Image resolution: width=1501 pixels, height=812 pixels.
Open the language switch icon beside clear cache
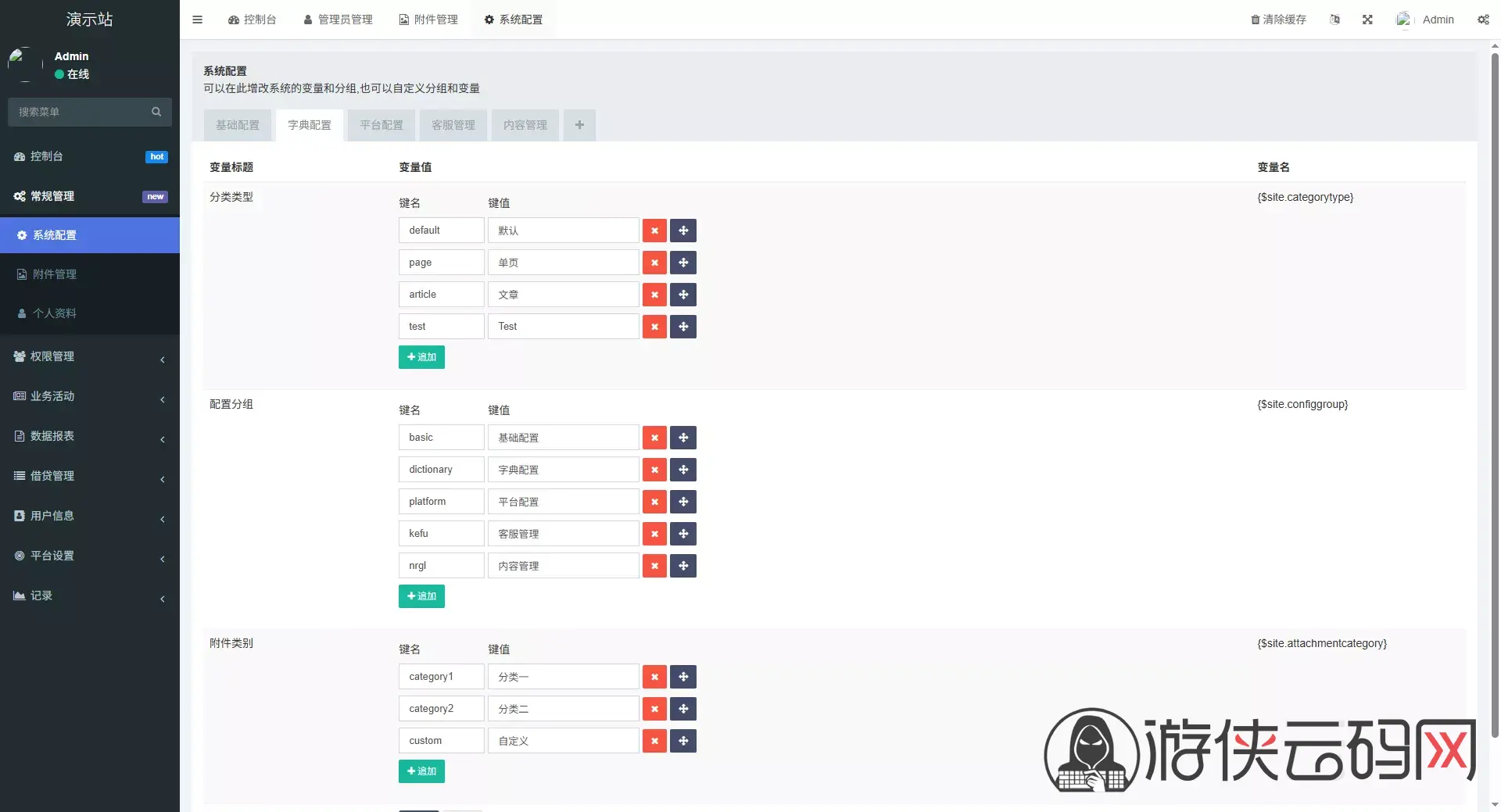[1334, 20]
